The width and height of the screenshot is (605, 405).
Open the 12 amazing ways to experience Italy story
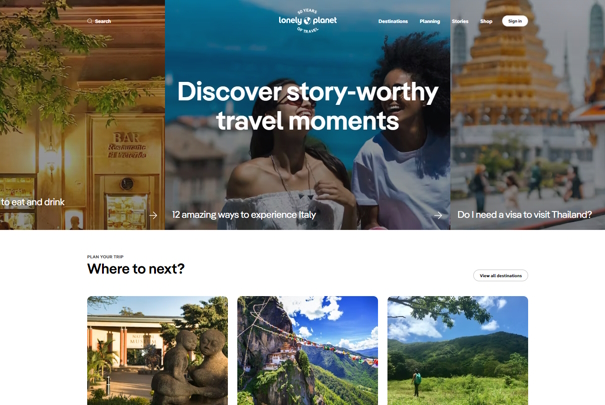pos(244,215)
